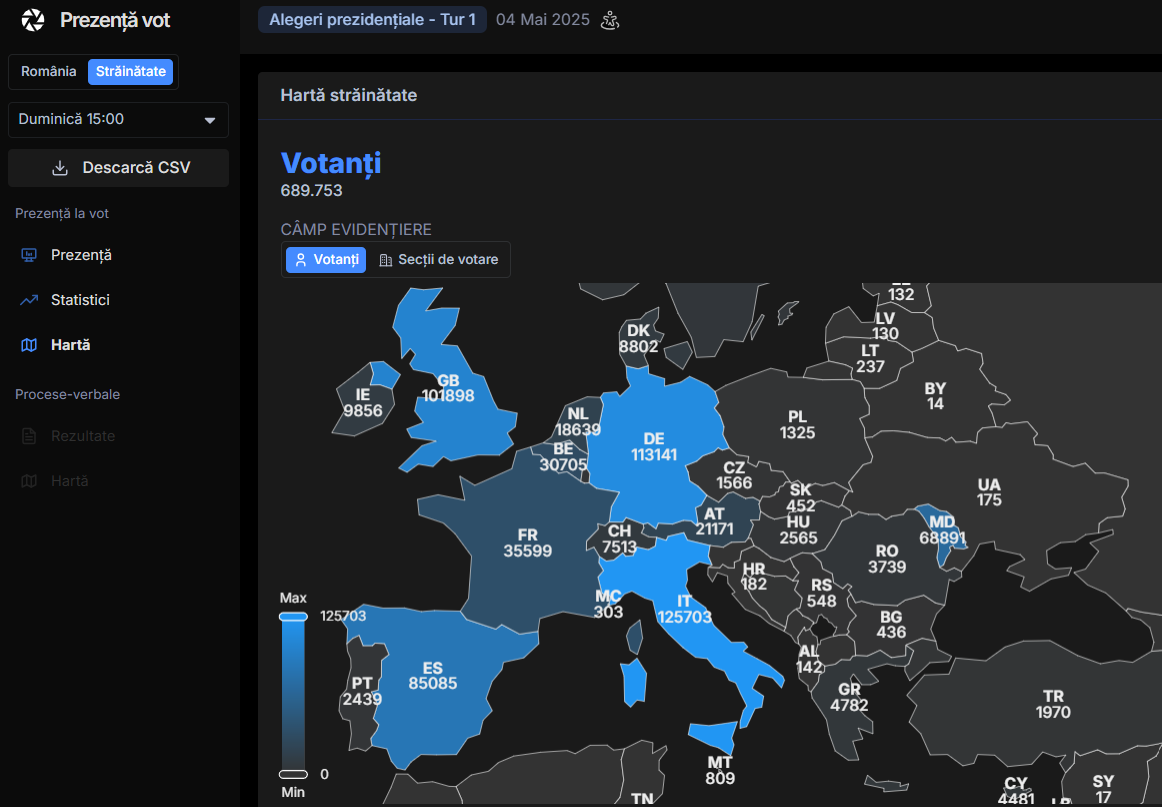Highlight map by Secții de votare
This screenshot has height=807, width=1162.
[439, 260]
